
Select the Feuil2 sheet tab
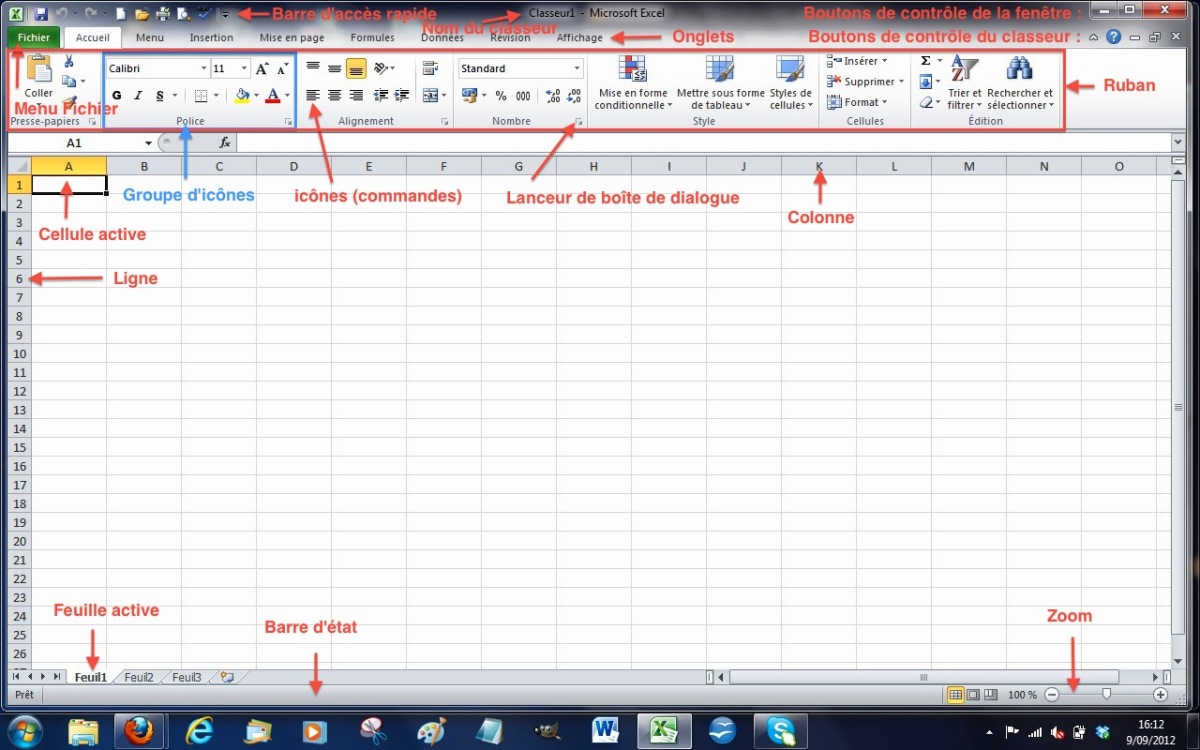coord(139,677)
